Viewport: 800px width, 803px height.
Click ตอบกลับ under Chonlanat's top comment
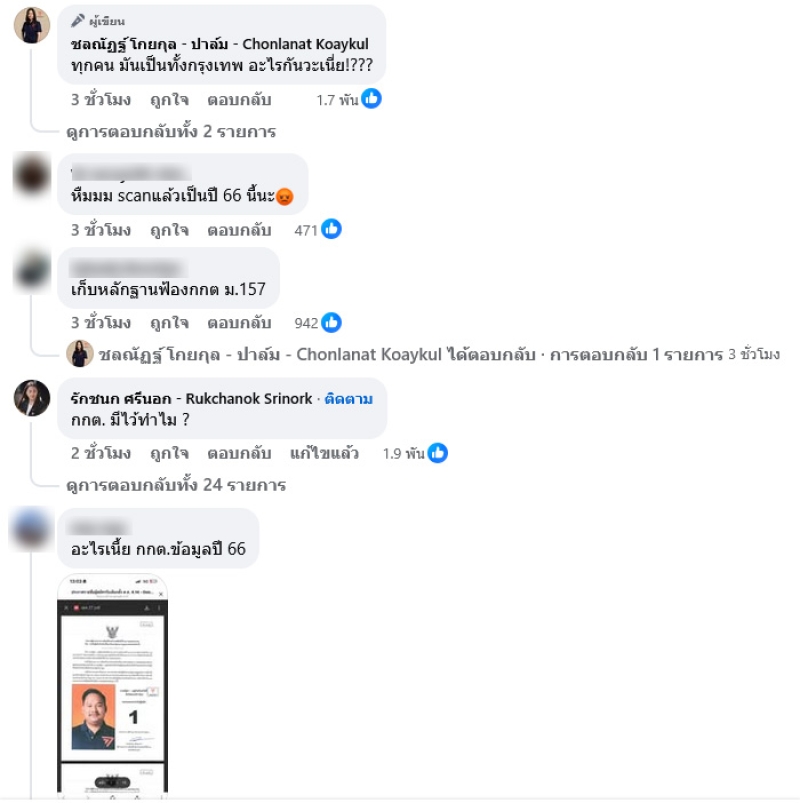click(239, 100)
